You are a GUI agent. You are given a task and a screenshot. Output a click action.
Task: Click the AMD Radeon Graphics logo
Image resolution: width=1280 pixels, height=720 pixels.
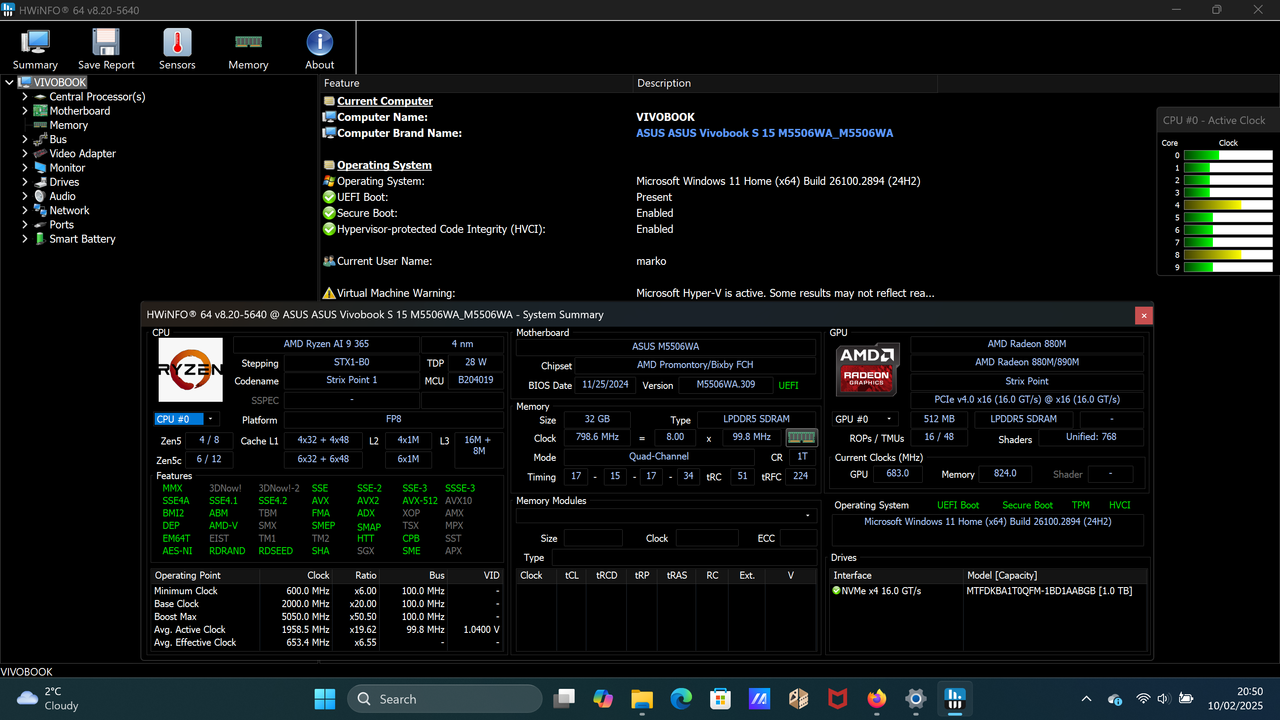pos(868,368)
